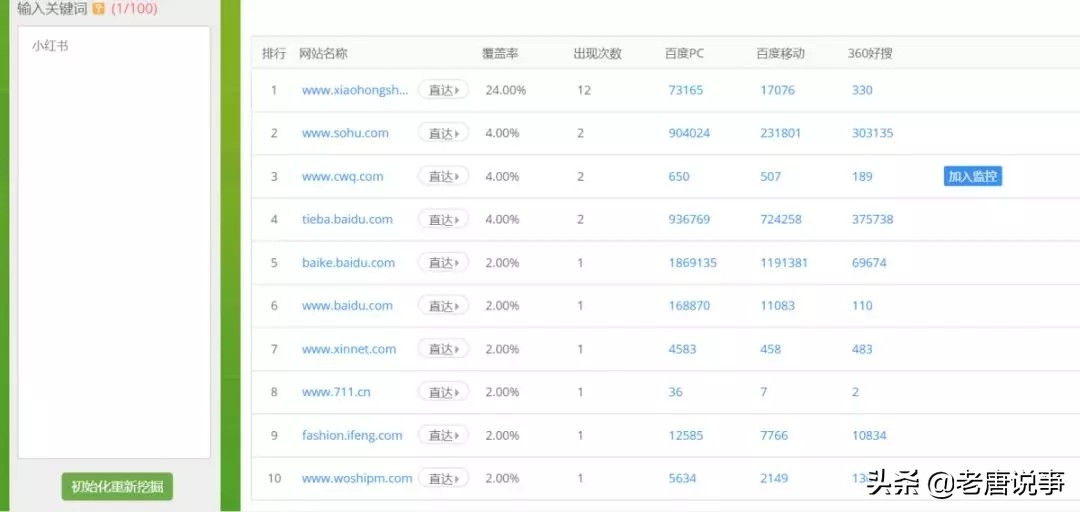Click the 百度移动 value 1191381

[x=785, y=263]
